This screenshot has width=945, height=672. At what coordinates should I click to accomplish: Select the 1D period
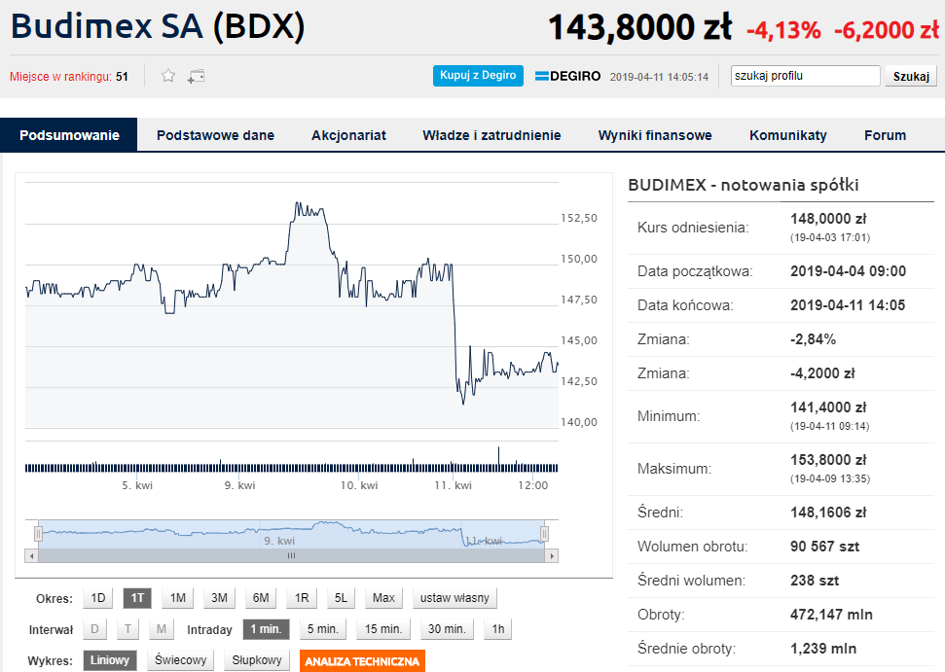click(x=98, y=598)
